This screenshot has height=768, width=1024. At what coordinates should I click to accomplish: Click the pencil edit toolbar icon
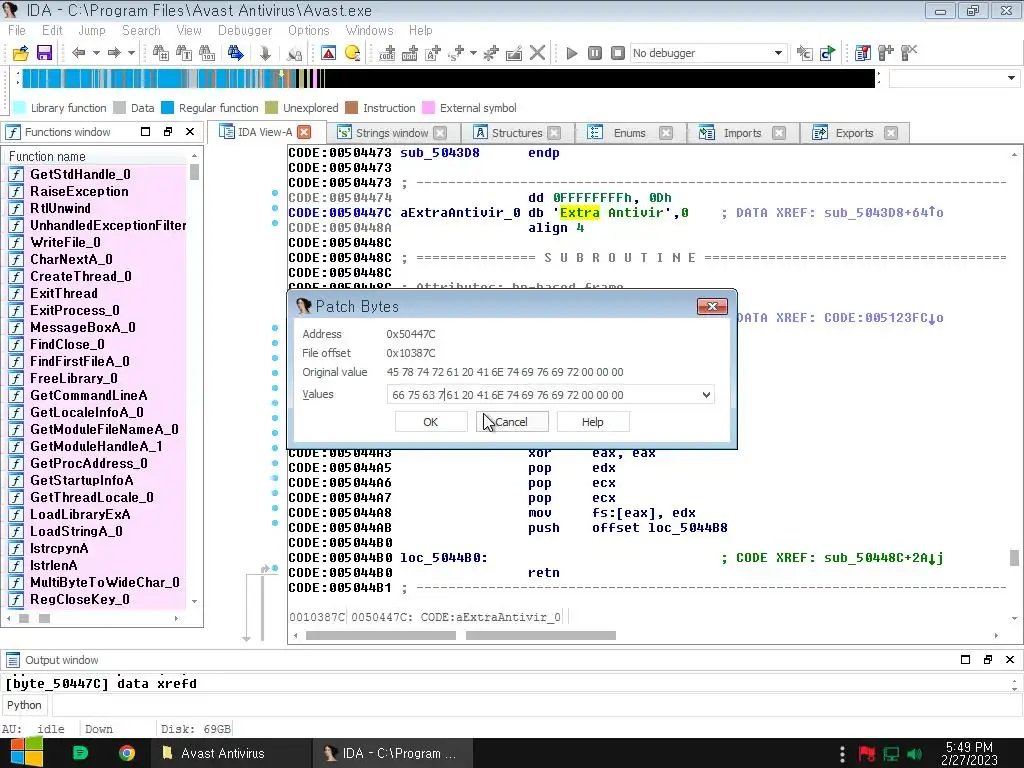pyautogui.click(x=514, y=53)
